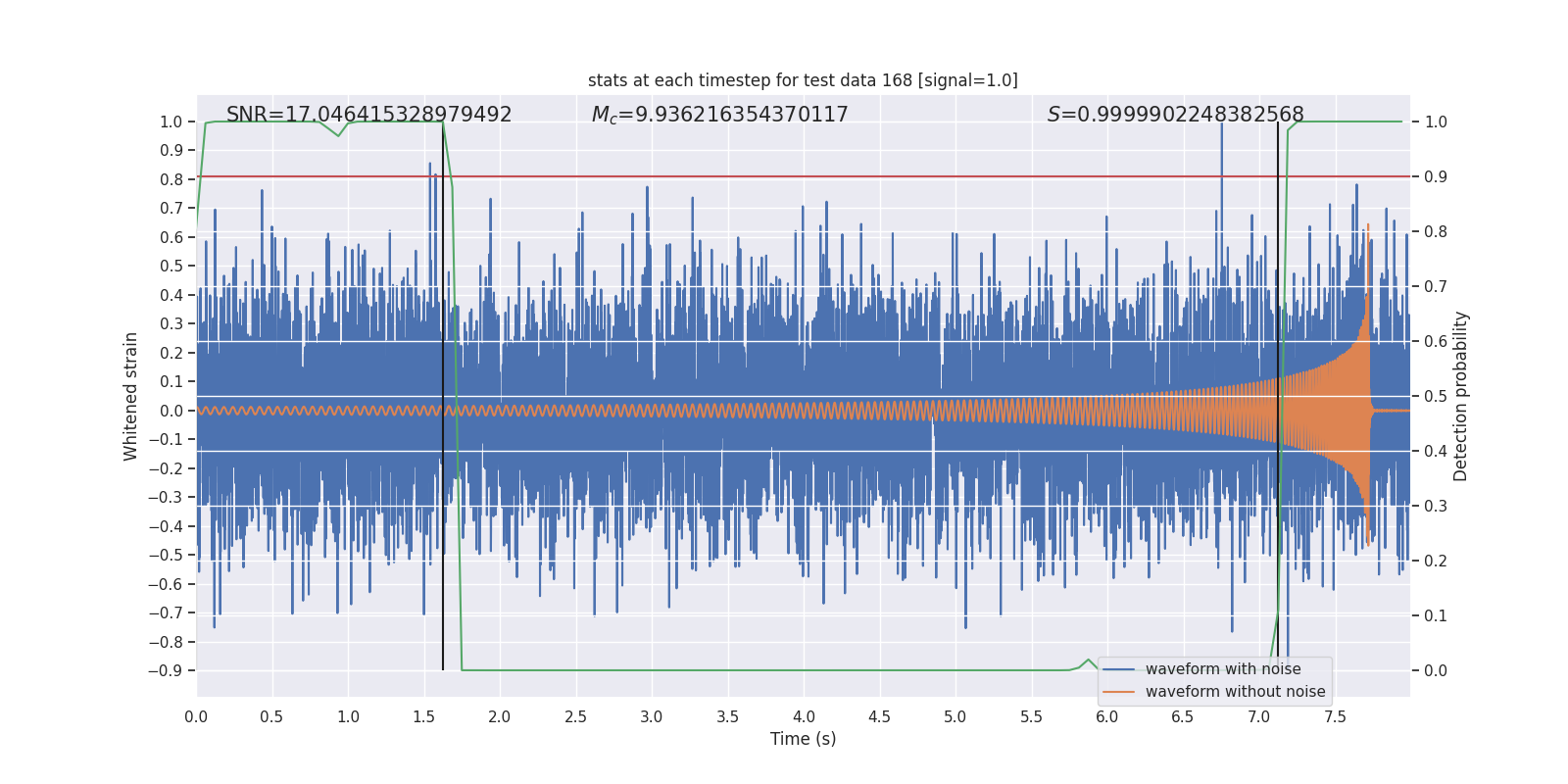This screenshot has height=784, width=1568.
Task: Select 'waveform without noise' legend label
Action: point(1235,692)
